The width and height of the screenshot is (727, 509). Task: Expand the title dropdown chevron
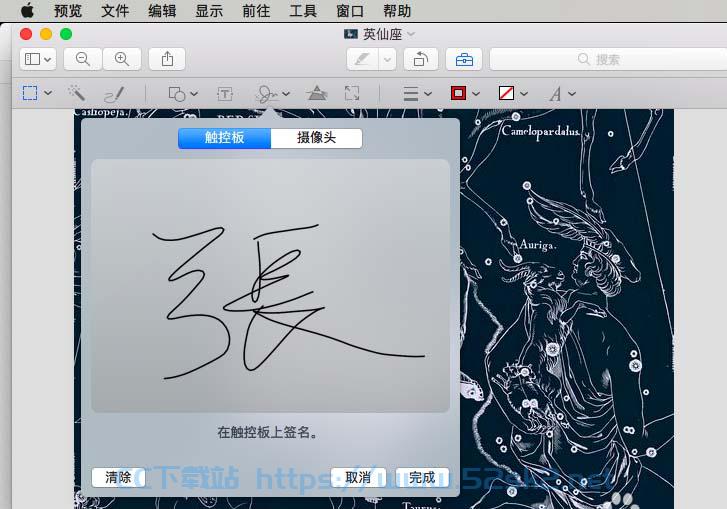(x=411, y=34)
